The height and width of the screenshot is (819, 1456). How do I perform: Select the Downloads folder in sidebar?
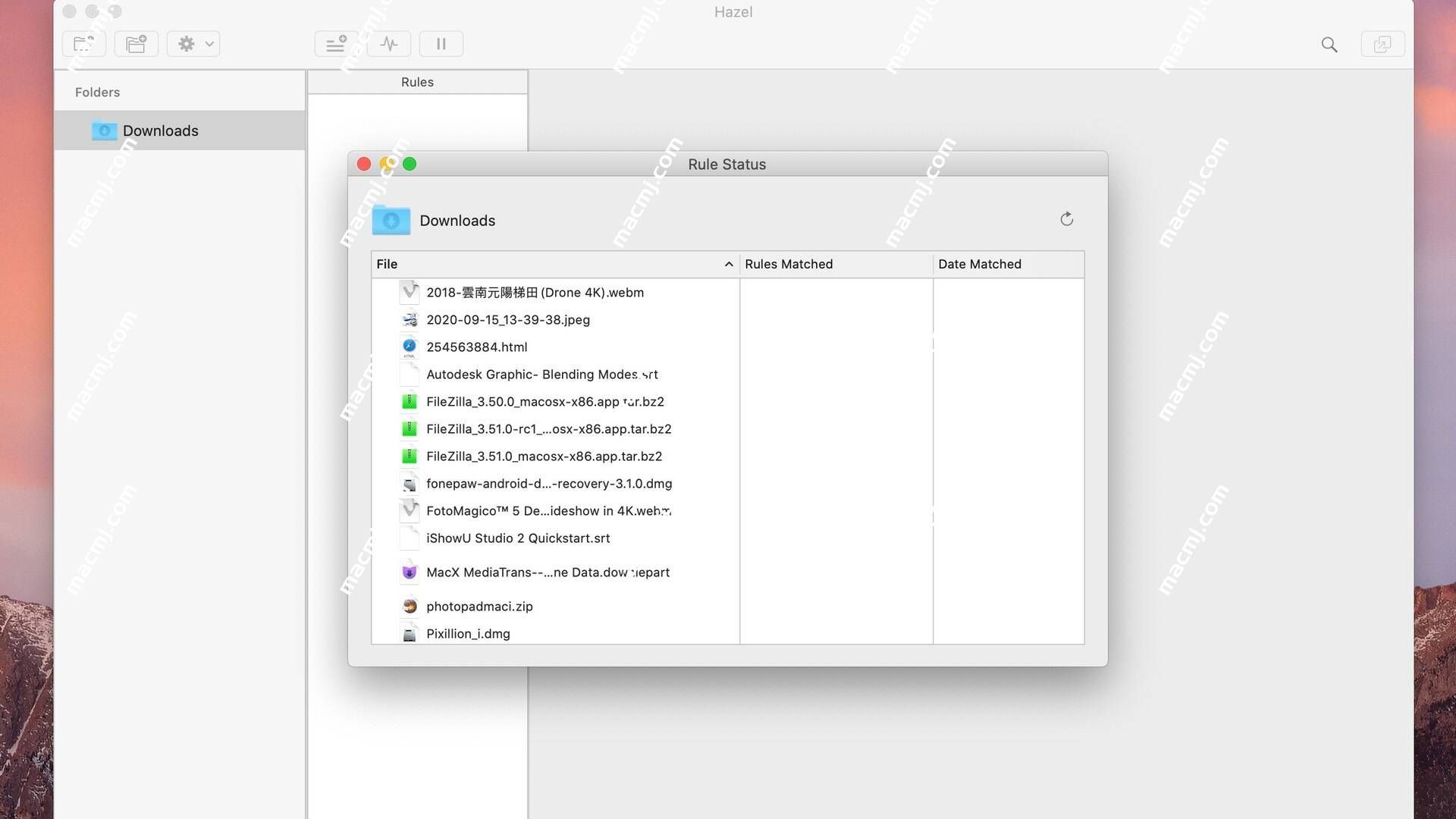pos(160,130)
